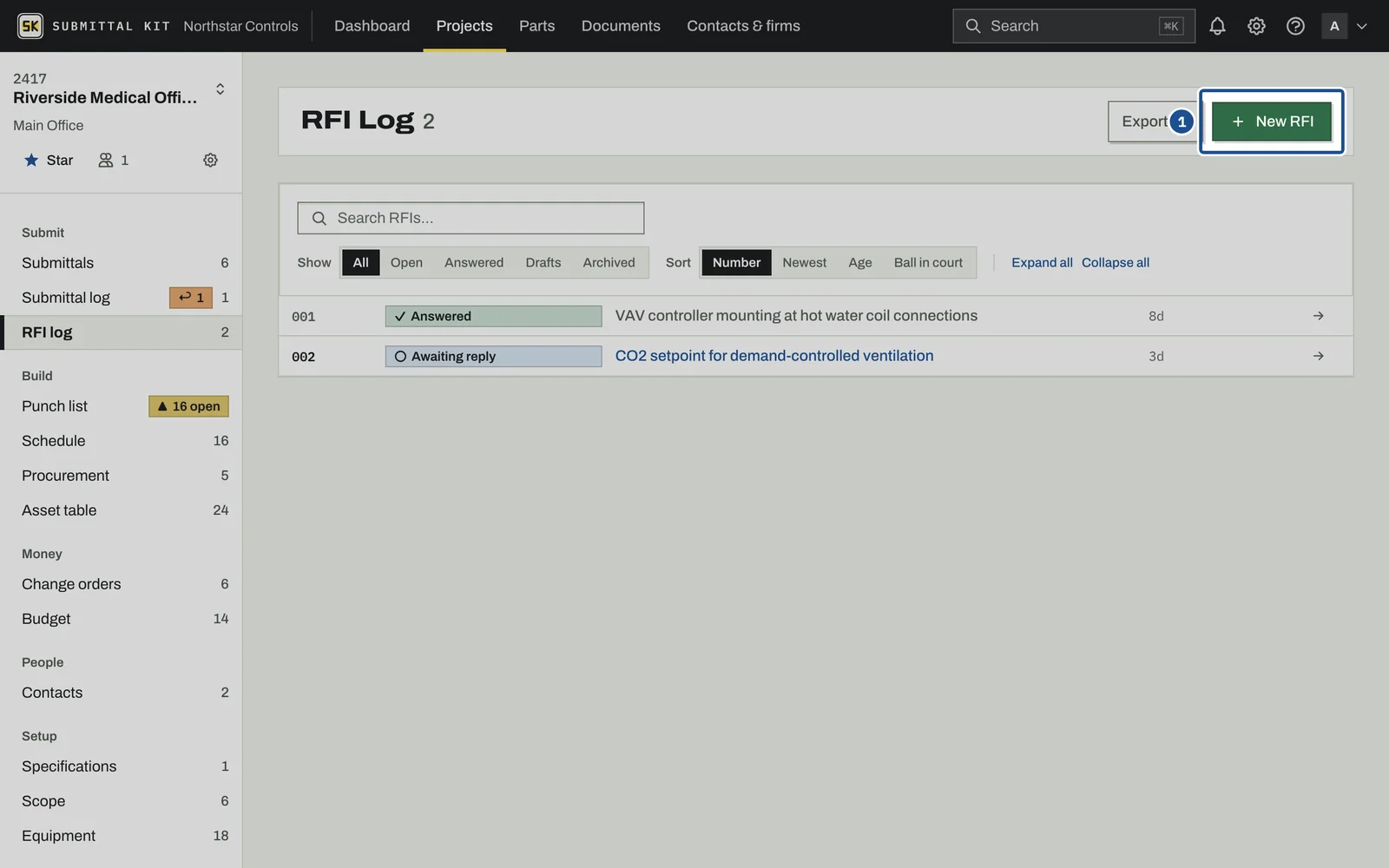Open Contacts & firms tab
This screenshot has width=1389, height=868.
743,26
